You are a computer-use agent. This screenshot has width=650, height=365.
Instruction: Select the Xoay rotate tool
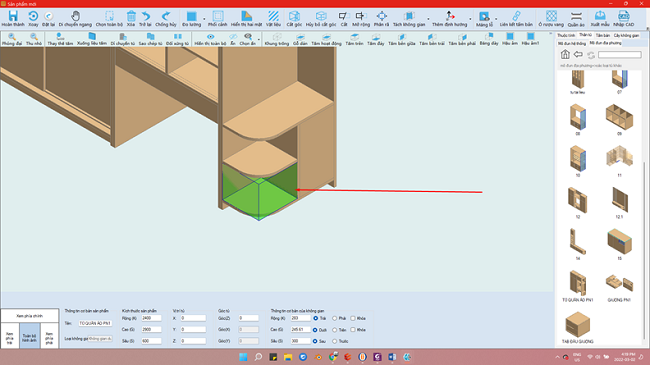[33, 17]
